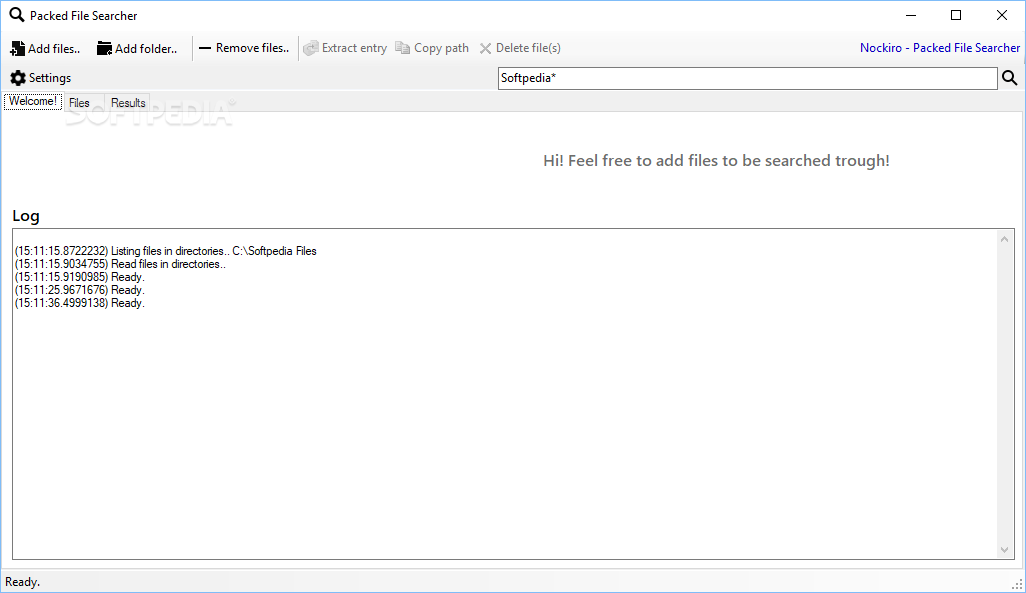Click the Copy path icon
This screenshot has width=1026, height=593.
402,48
